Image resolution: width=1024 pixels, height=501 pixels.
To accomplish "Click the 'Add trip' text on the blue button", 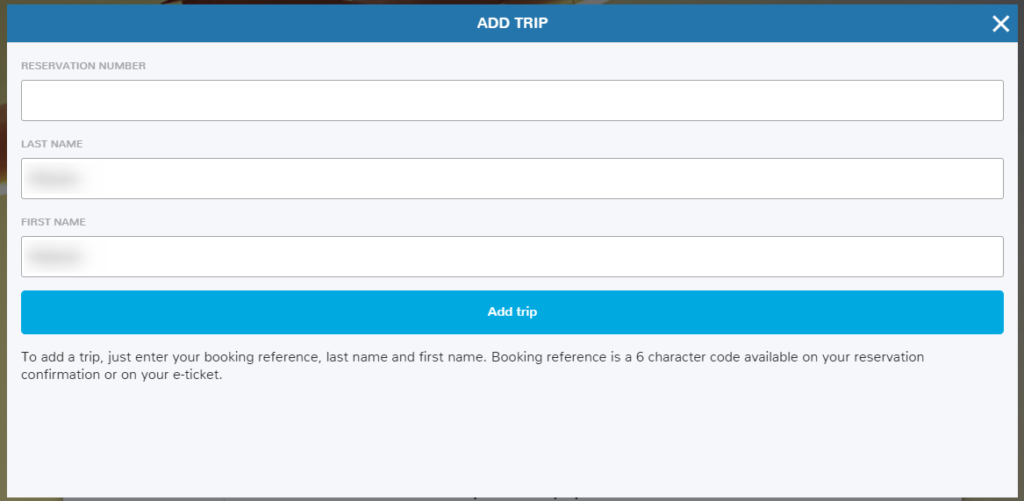I will coord(512,312).
